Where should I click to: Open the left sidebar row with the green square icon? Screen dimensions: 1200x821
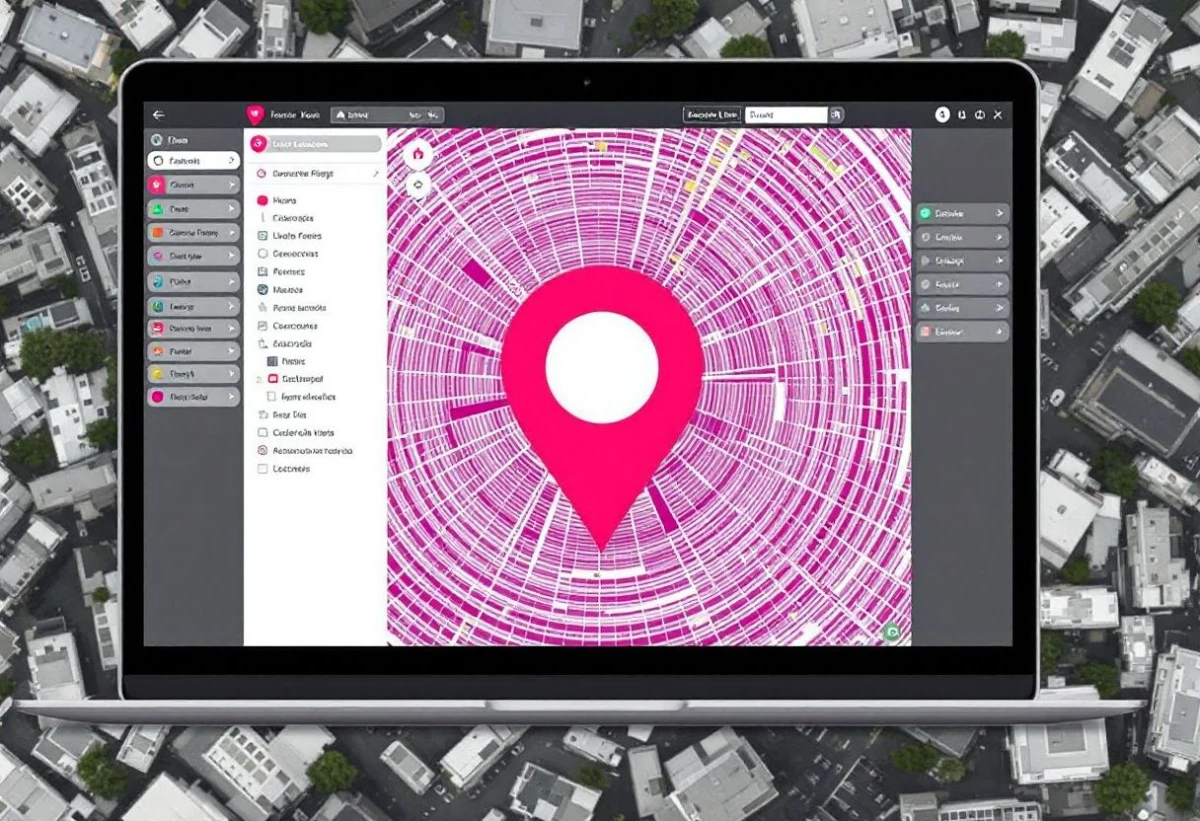(193, 209)
